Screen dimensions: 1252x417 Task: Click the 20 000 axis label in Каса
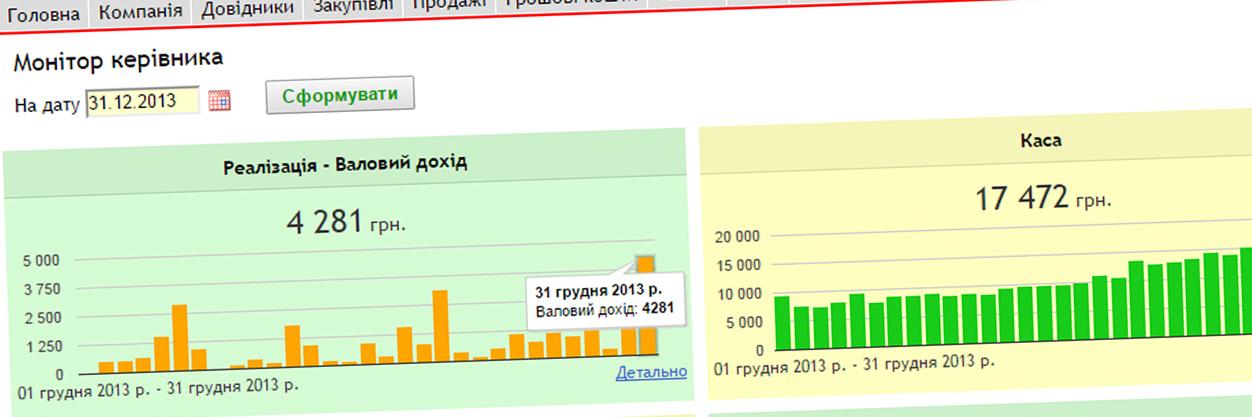point(739,237)
